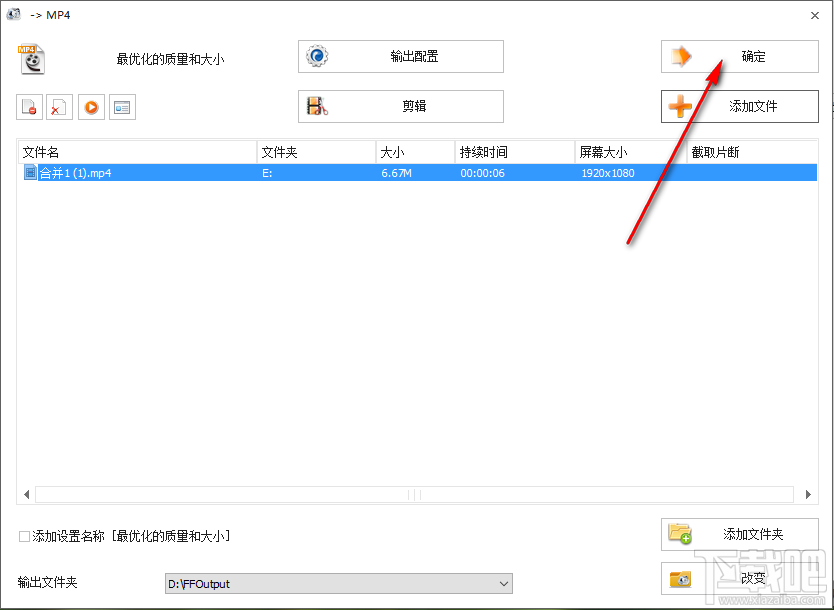Click the E: folder cell
This screenshot has height=610, width=834.
click(267, 173)
